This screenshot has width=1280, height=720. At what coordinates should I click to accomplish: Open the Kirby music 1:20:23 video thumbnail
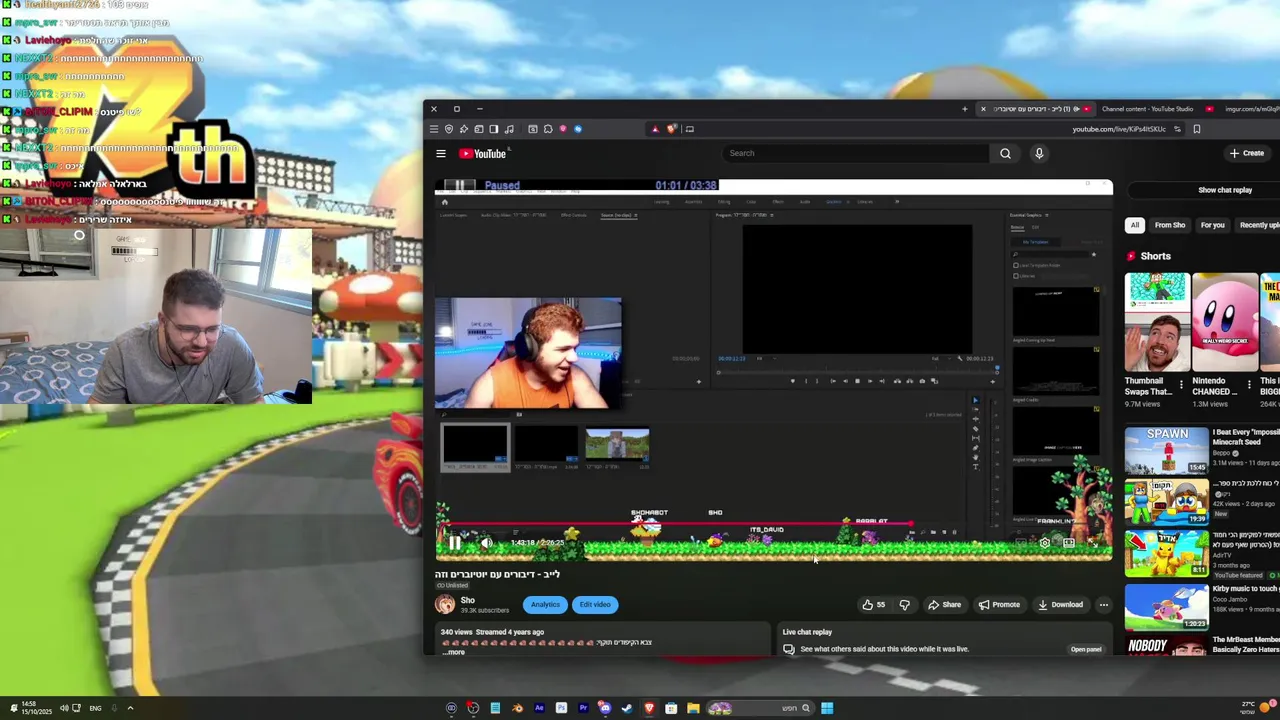1166,605
